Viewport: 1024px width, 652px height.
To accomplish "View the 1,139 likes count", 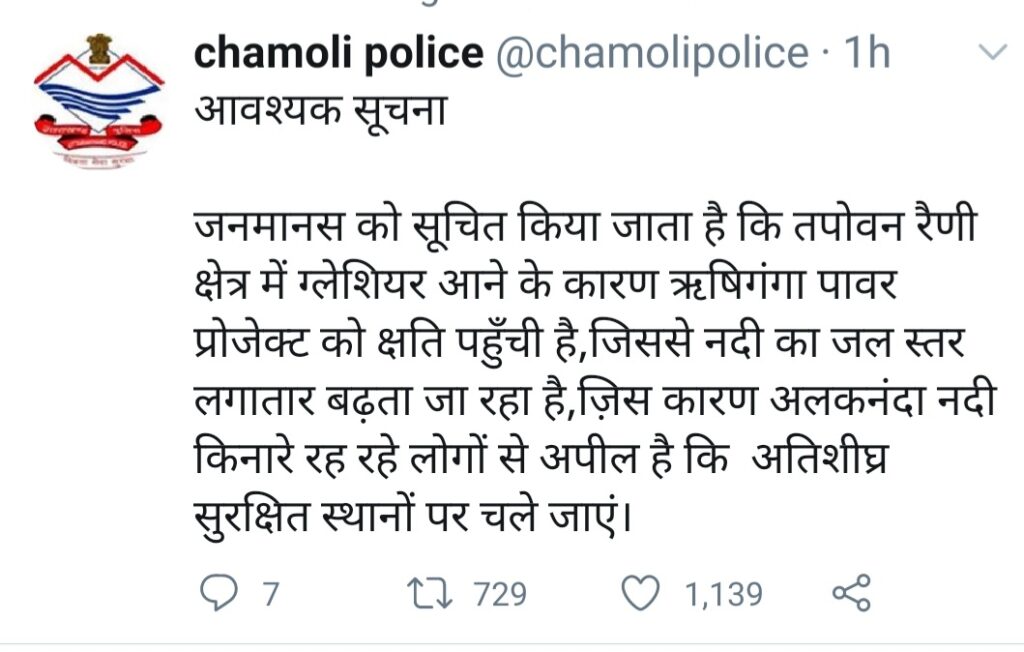I will pos(724,595).
